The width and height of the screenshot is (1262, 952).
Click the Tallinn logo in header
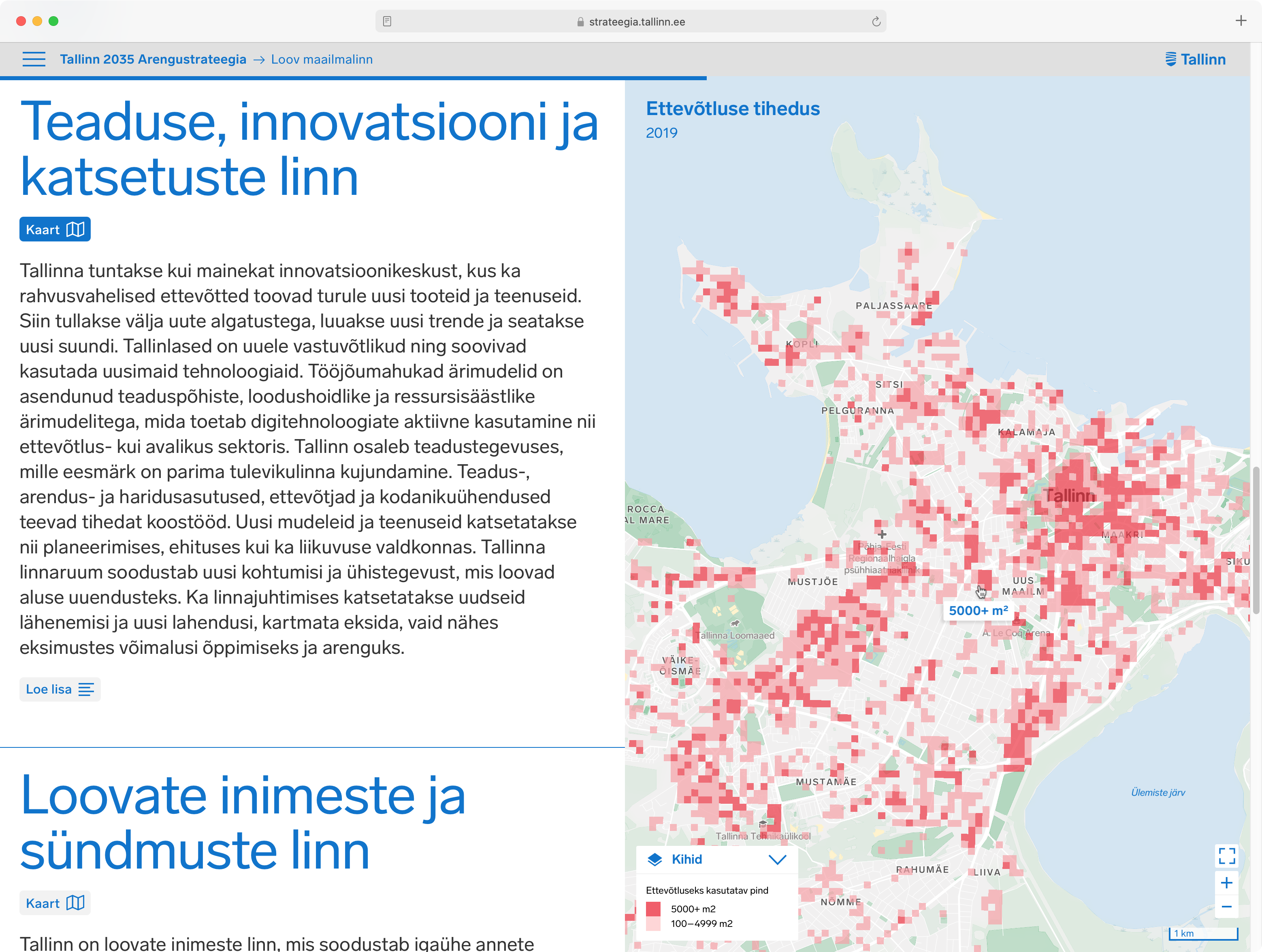click(1195, 60)
